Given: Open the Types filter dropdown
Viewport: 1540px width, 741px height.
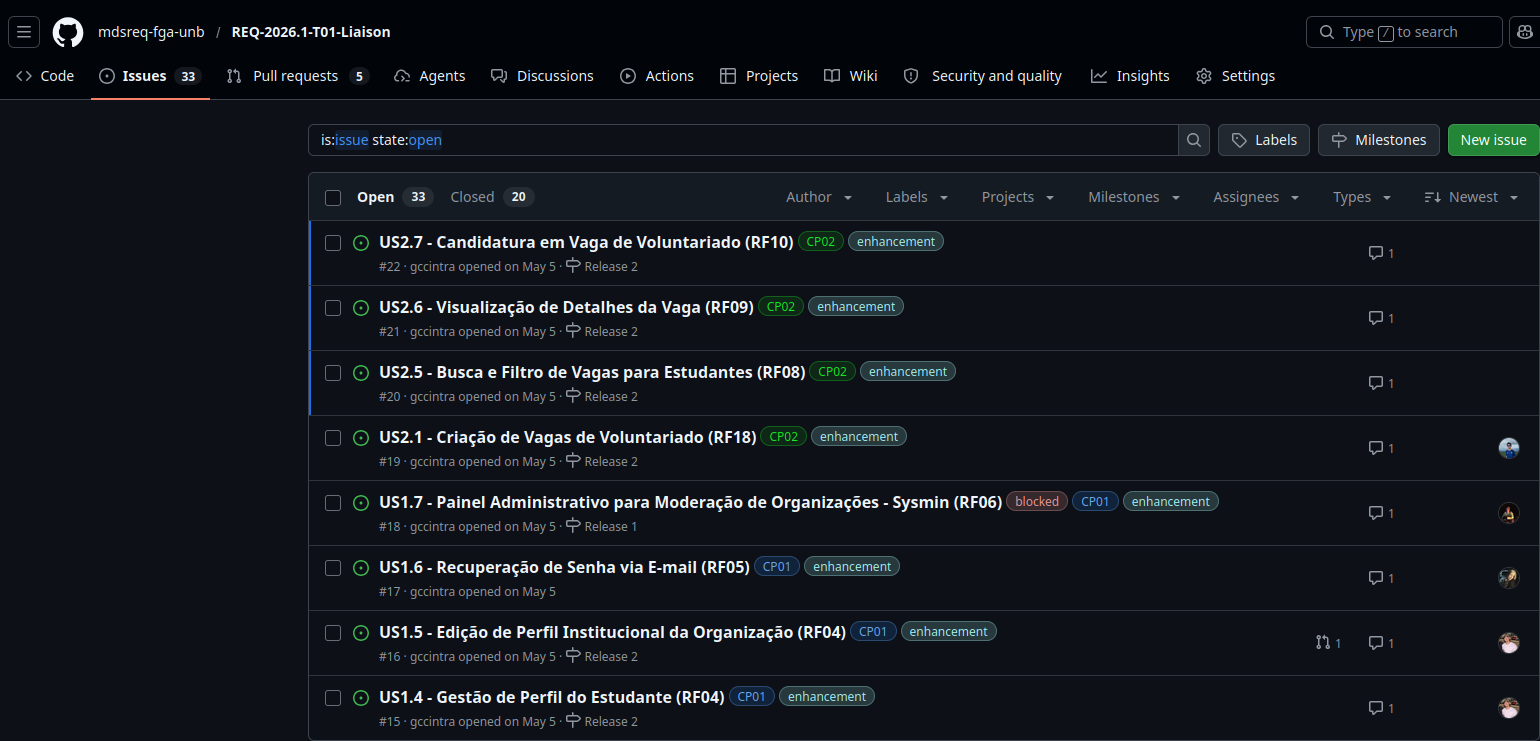Looking at the screenshot, I should click(x=1362, y=197).
